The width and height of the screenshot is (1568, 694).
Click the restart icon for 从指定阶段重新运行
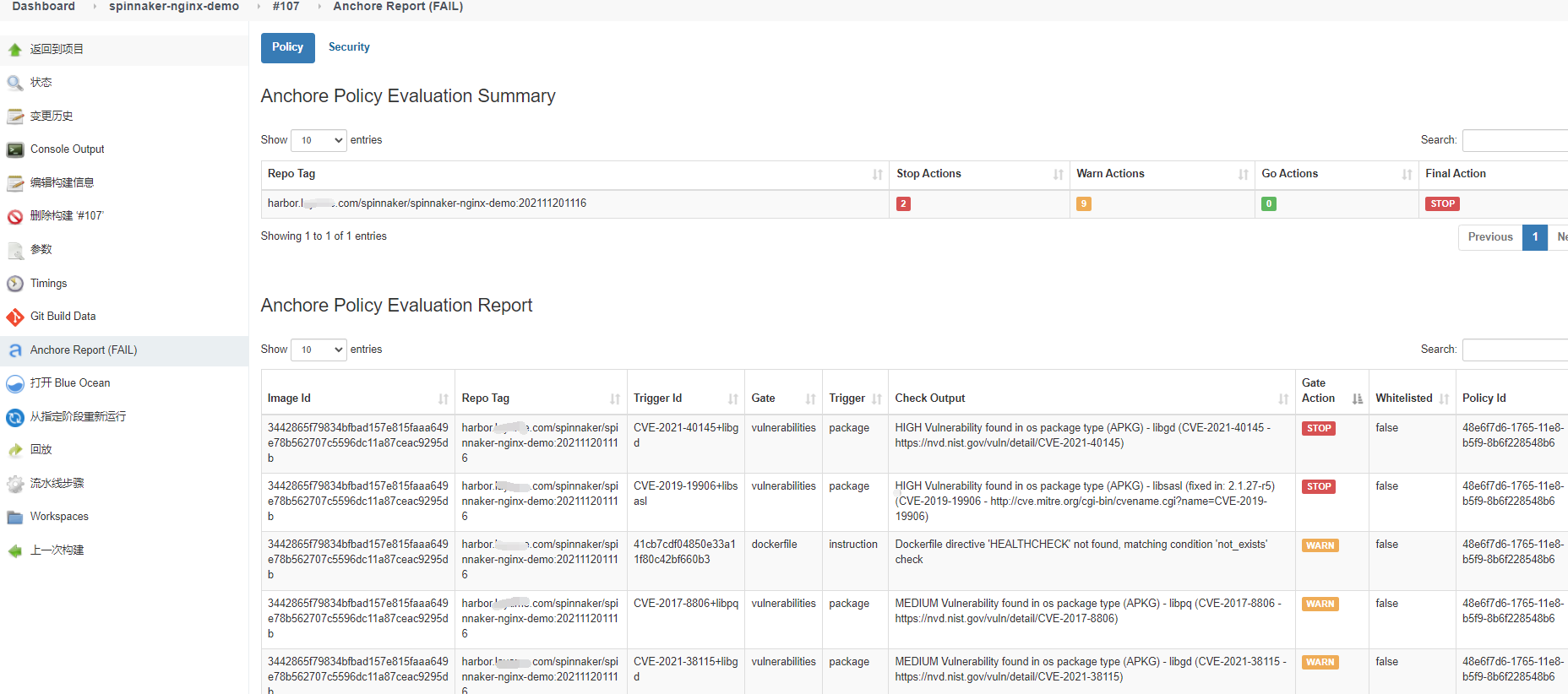pyautogui.click(x=15, y=417)
